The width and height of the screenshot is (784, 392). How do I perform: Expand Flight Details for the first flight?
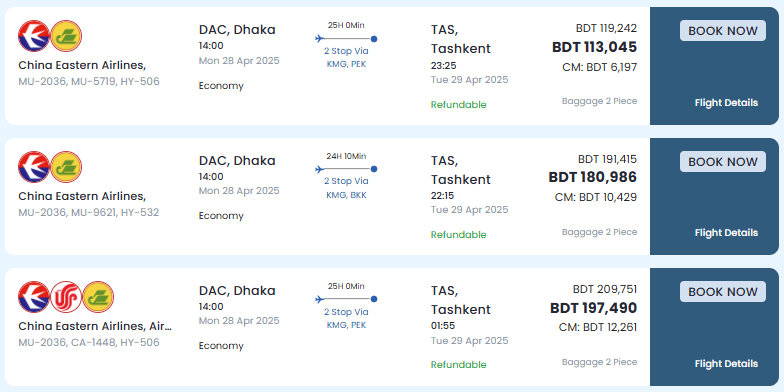click(726, 102)
